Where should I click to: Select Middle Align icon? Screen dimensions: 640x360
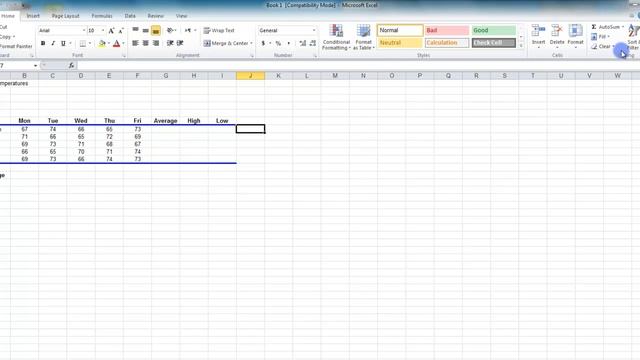click(146, 30)
